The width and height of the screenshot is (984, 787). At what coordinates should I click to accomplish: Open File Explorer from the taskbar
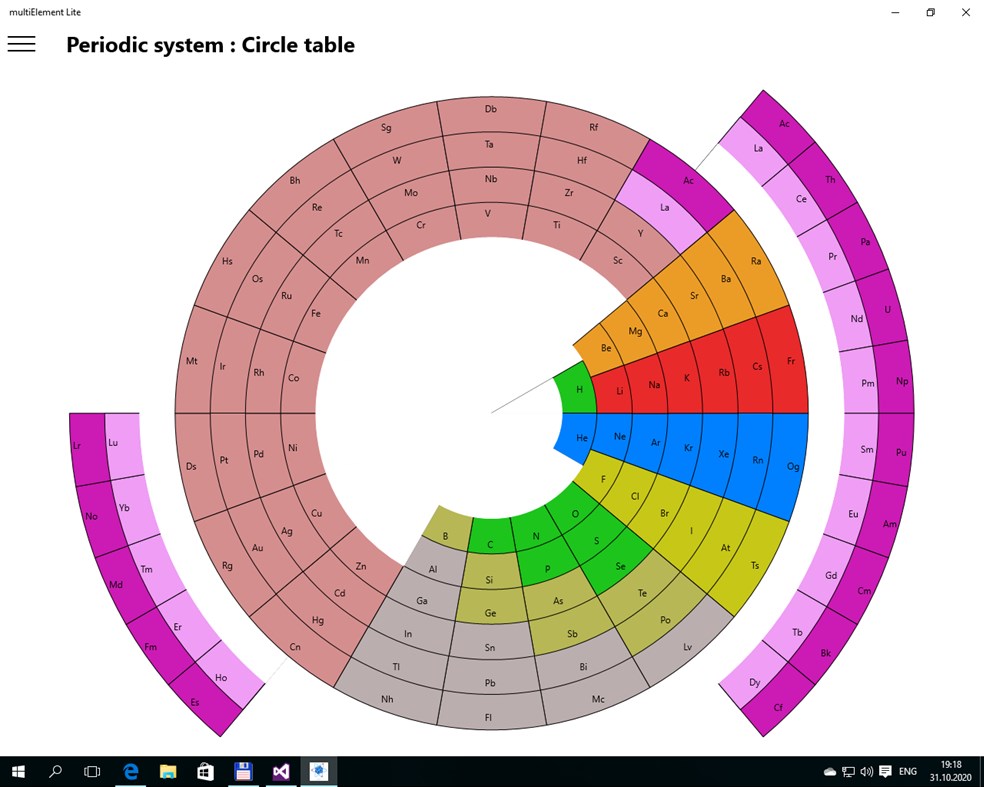point(168,771)
